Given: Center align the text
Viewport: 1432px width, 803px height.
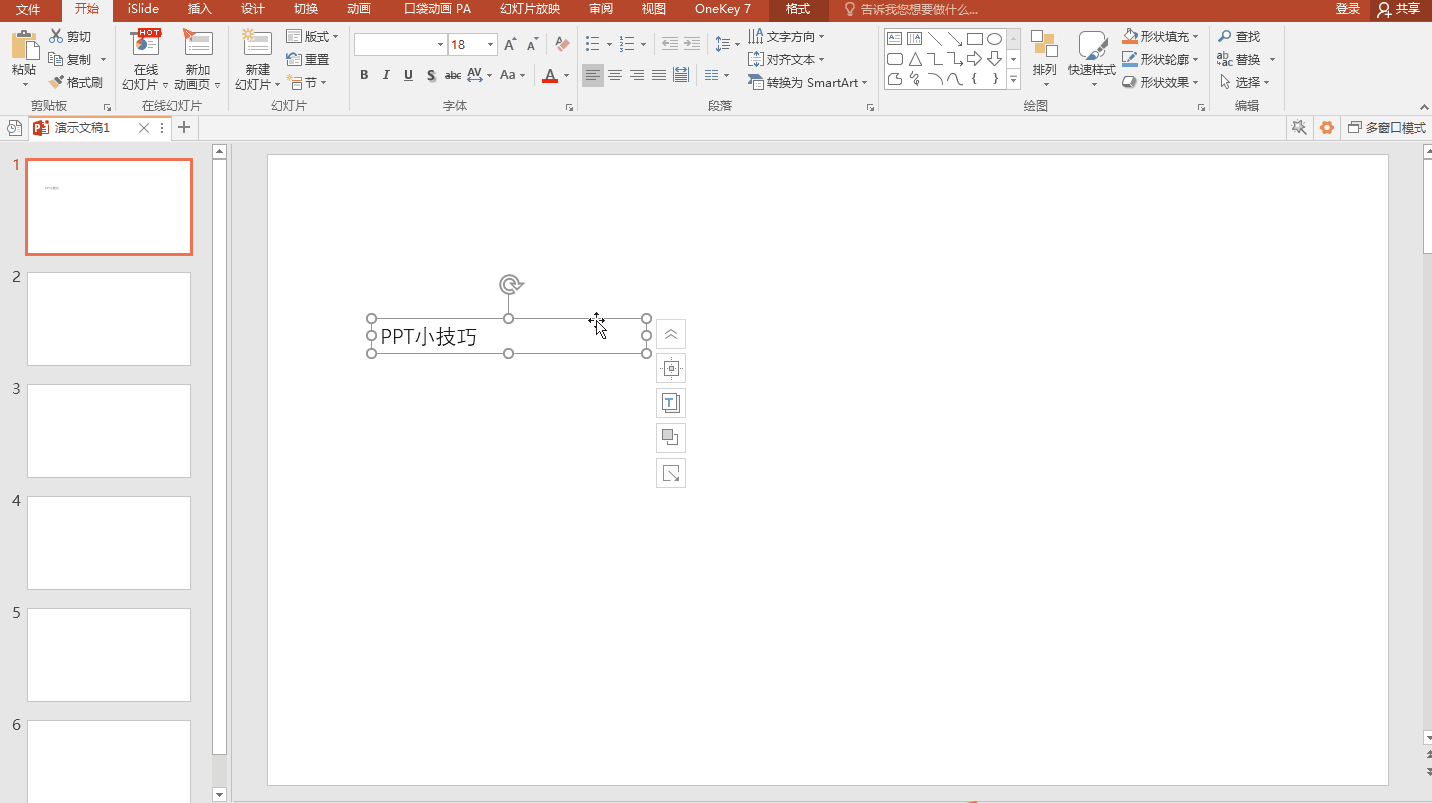Looking at the screenshot, I should click(615, 75).
